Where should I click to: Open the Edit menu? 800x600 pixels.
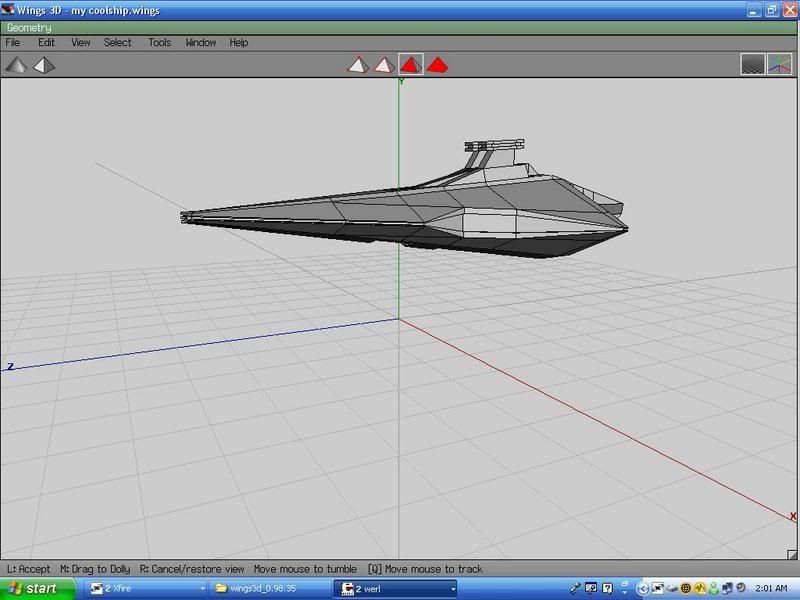click(46, 43)
